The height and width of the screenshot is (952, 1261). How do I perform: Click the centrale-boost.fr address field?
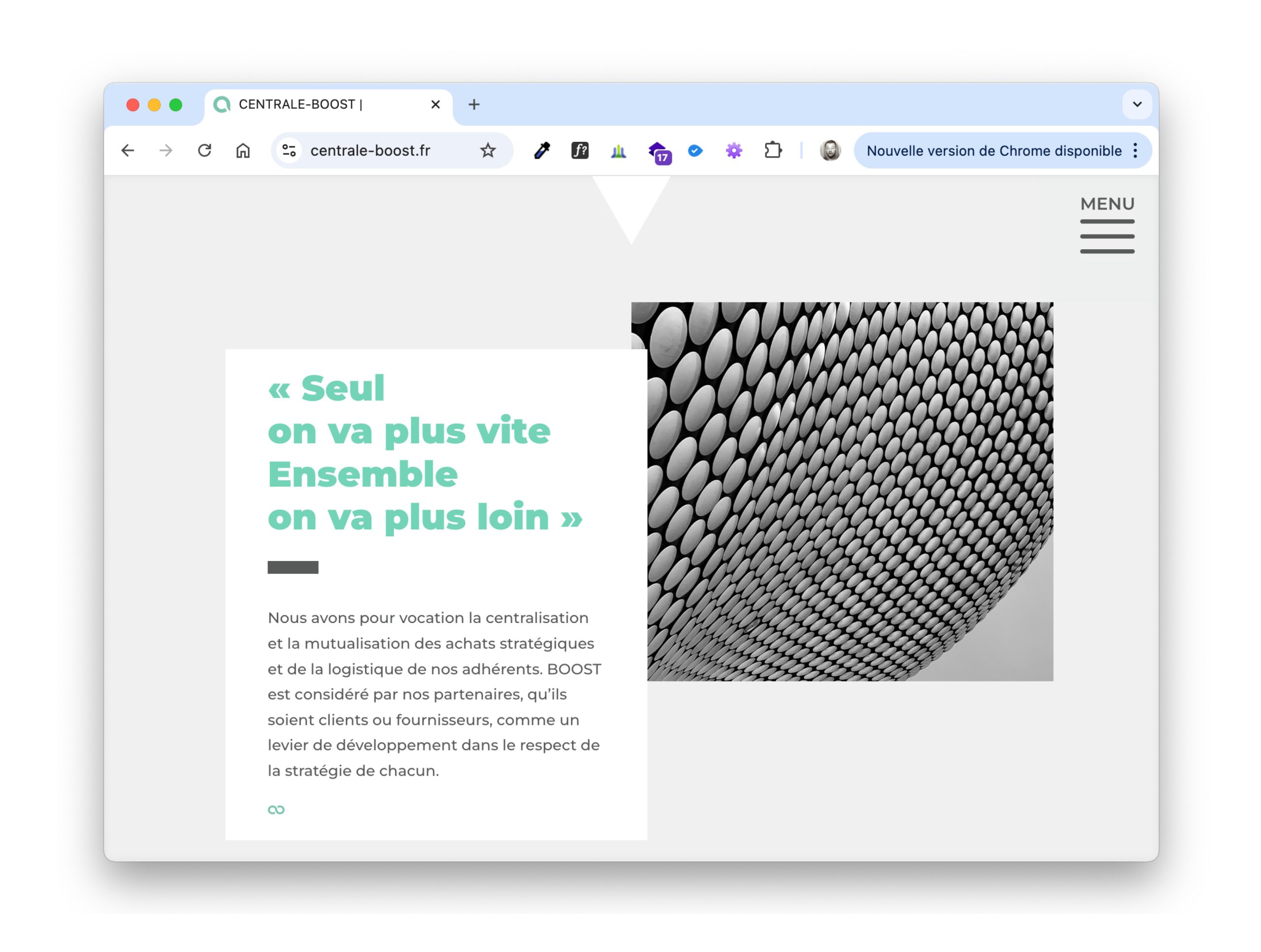coord(392,151)
